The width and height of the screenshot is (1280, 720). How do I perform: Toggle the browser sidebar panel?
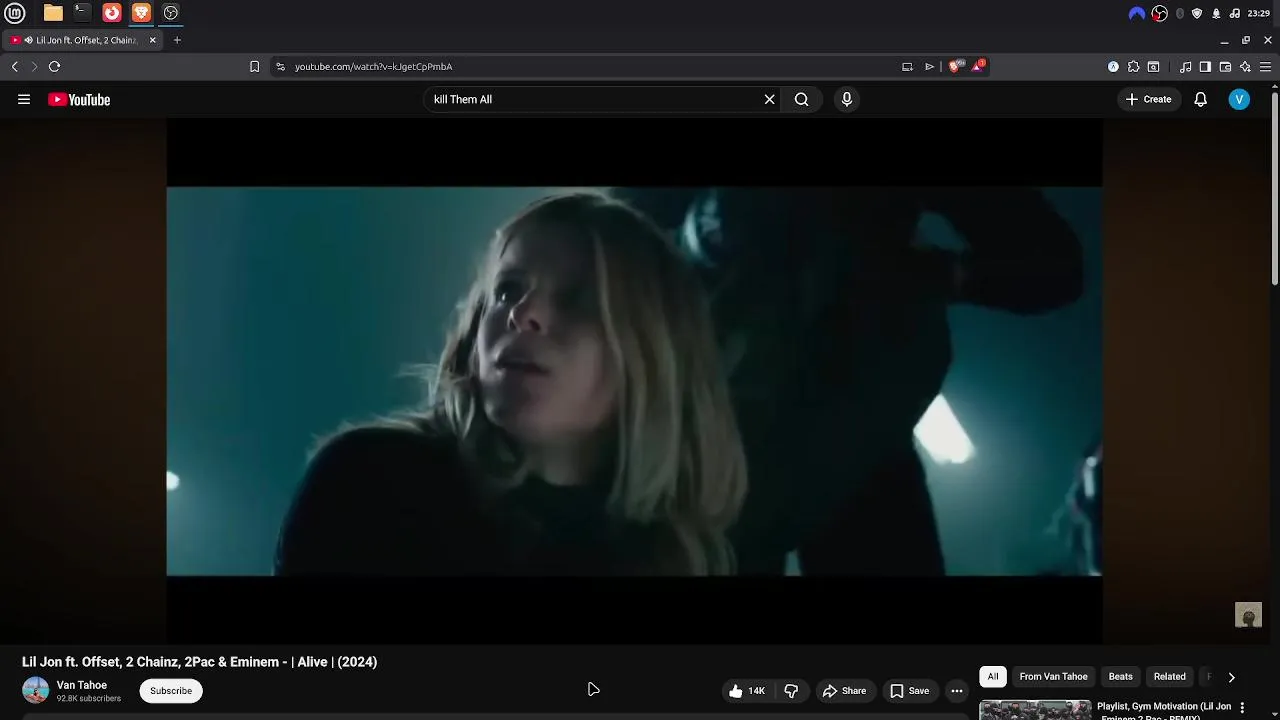click(x=1205, y=66)
